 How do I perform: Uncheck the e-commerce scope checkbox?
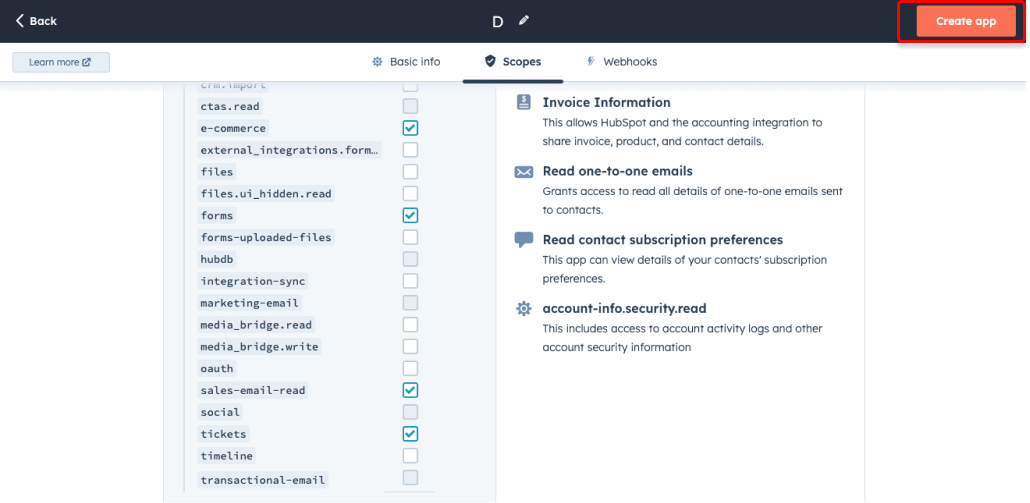tap(411, 128)
